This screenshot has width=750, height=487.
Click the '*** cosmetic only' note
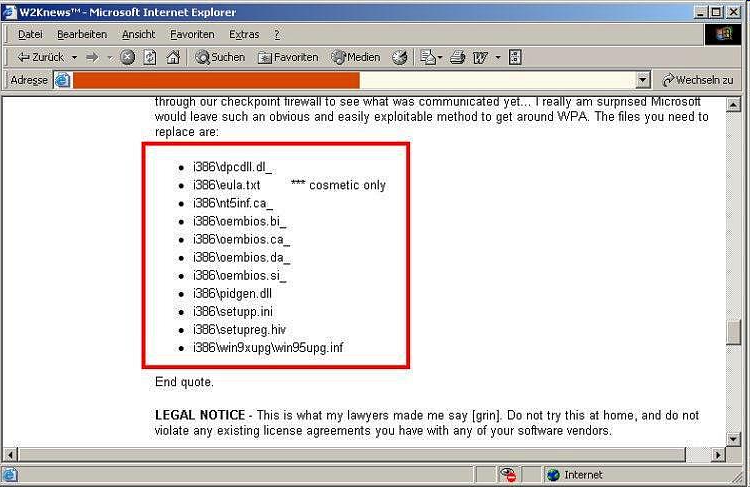pos(338,185)
